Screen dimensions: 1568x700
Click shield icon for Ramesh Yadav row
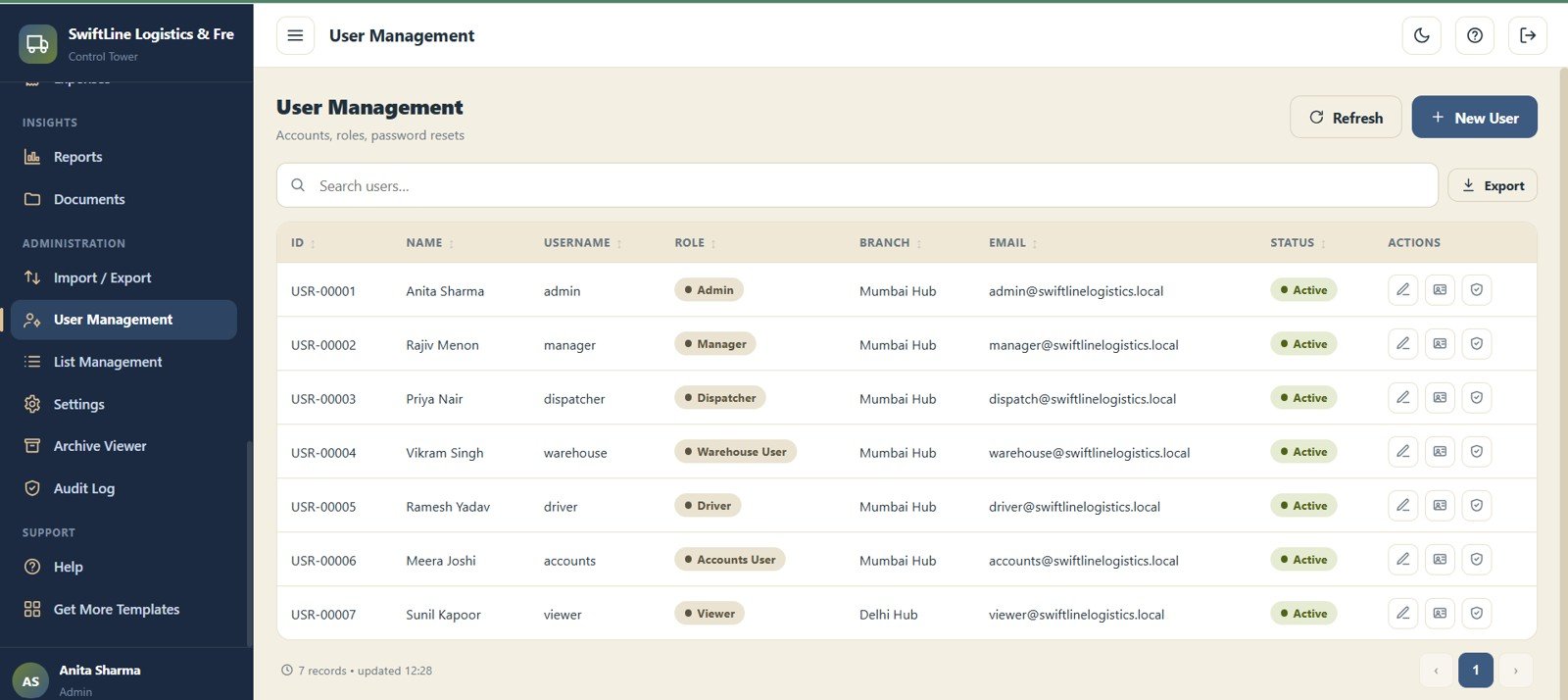[1477, 505]
